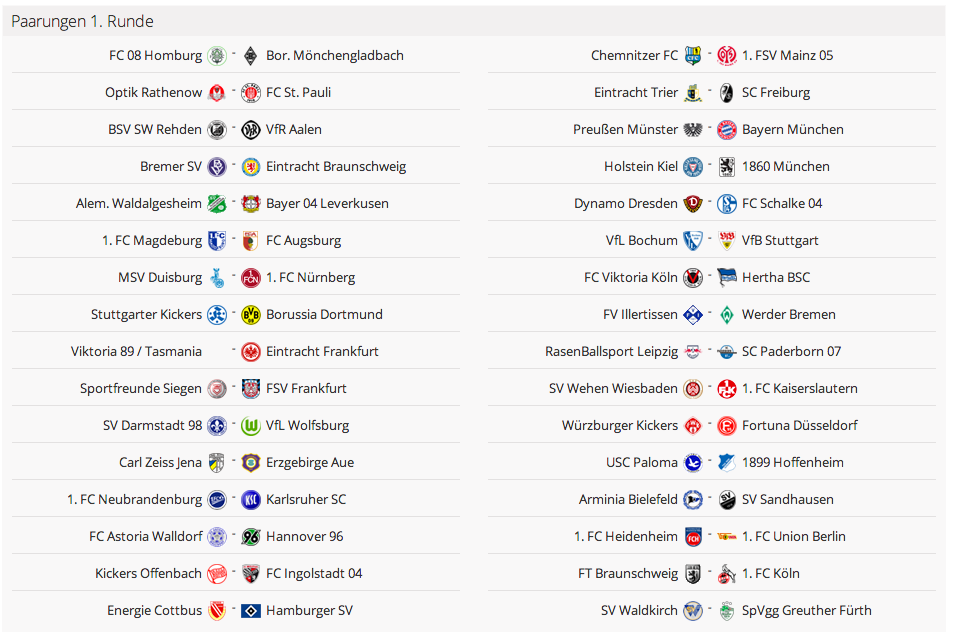Viewport: 954px width, 639px height.
Task: Go to the Fortuna Düsseldorf page
Action: [x=799, y=425]
